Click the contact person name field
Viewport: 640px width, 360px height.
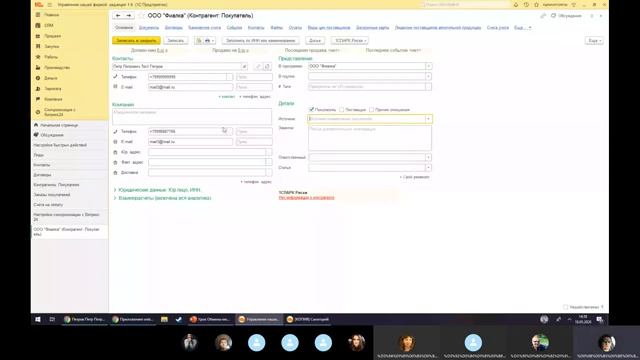tap(177, 66)
